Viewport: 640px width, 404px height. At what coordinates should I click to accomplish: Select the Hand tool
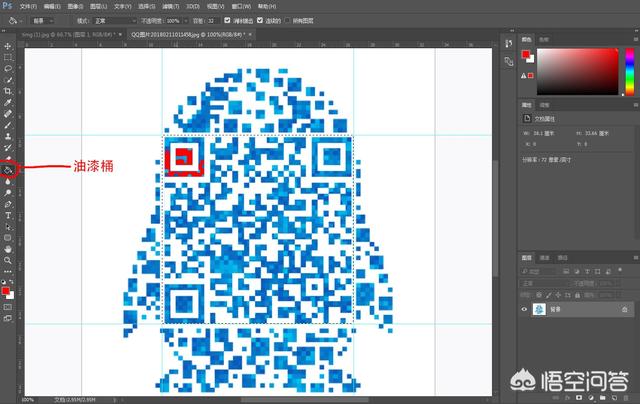point(8,249)
